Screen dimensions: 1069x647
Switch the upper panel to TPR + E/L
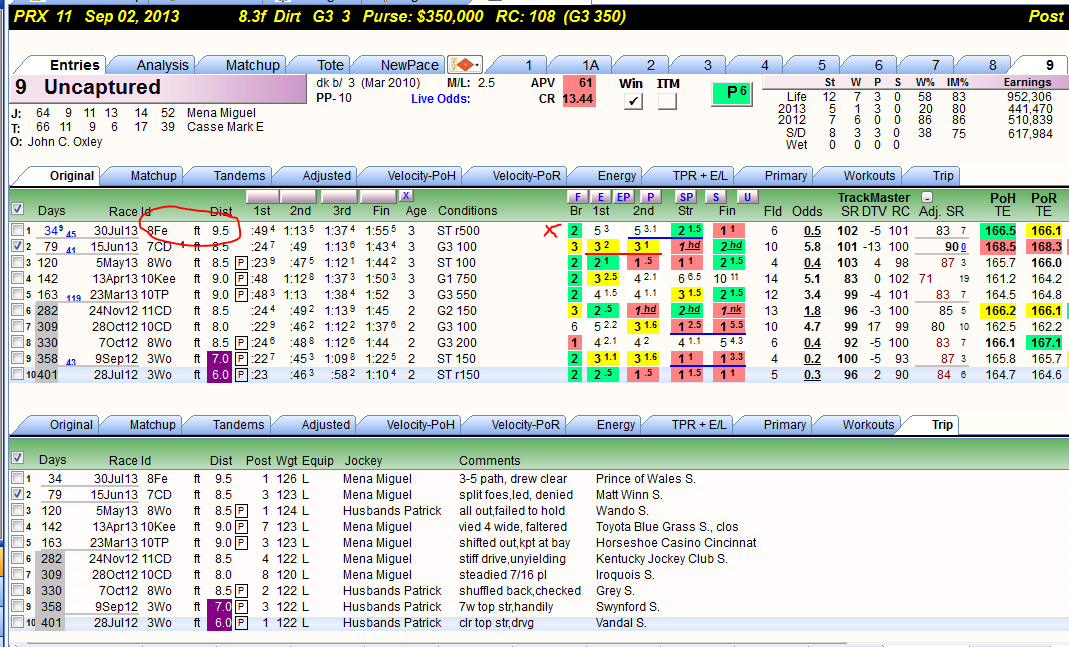pyautogui.click(x=699, y=175)
